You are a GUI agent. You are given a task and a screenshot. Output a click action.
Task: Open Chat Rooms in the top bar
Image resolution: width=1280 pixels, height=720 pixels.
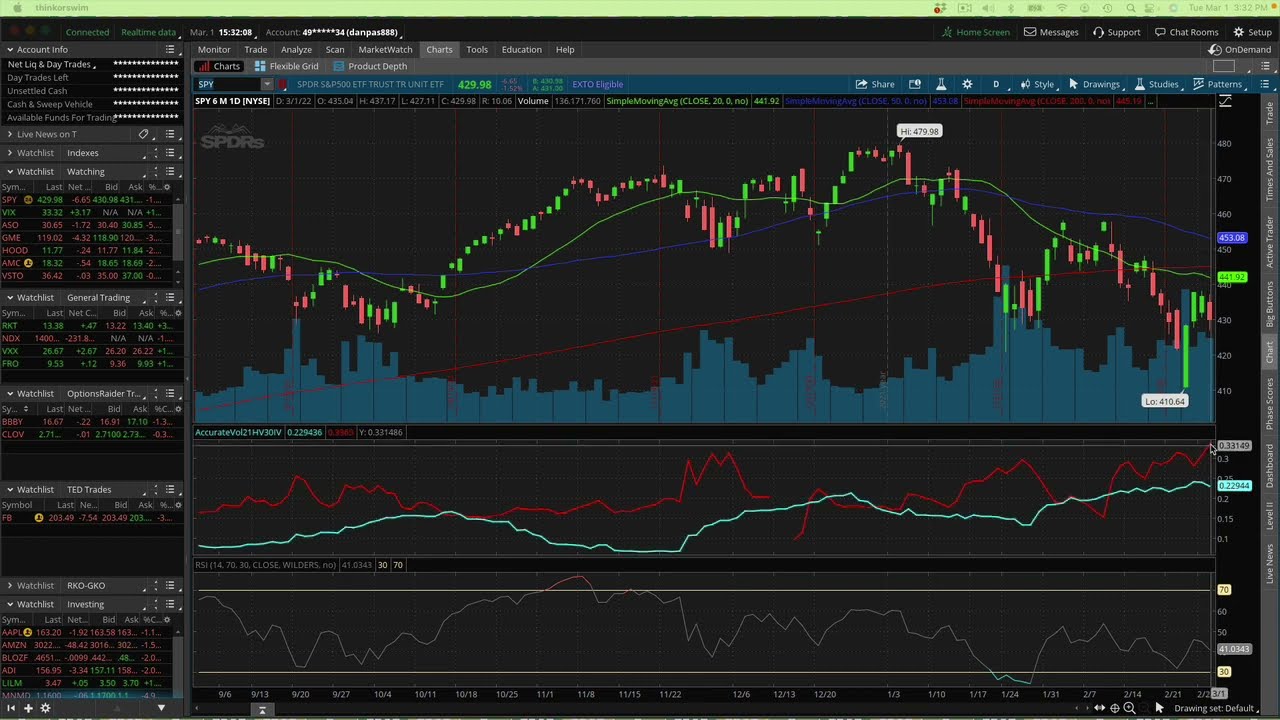[1187, 32]
